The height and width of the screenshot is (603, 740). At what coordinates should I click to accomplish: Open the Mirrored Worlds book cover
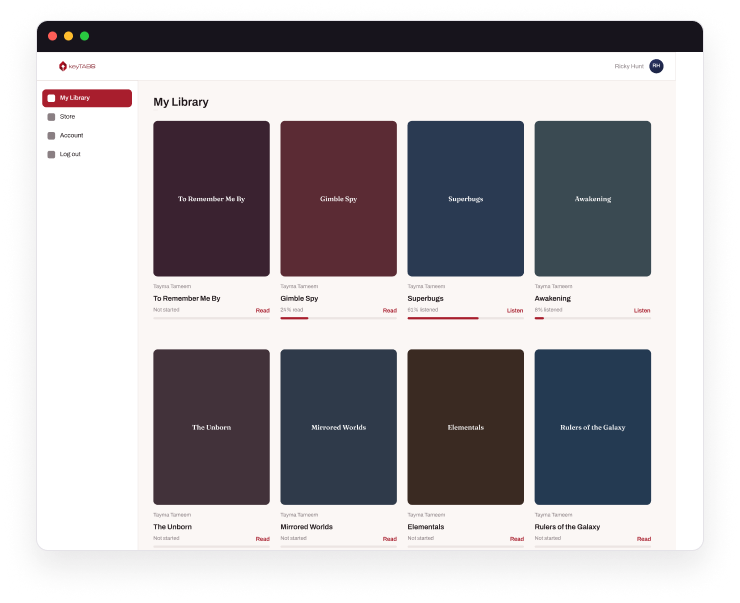[x=338, y=427]
